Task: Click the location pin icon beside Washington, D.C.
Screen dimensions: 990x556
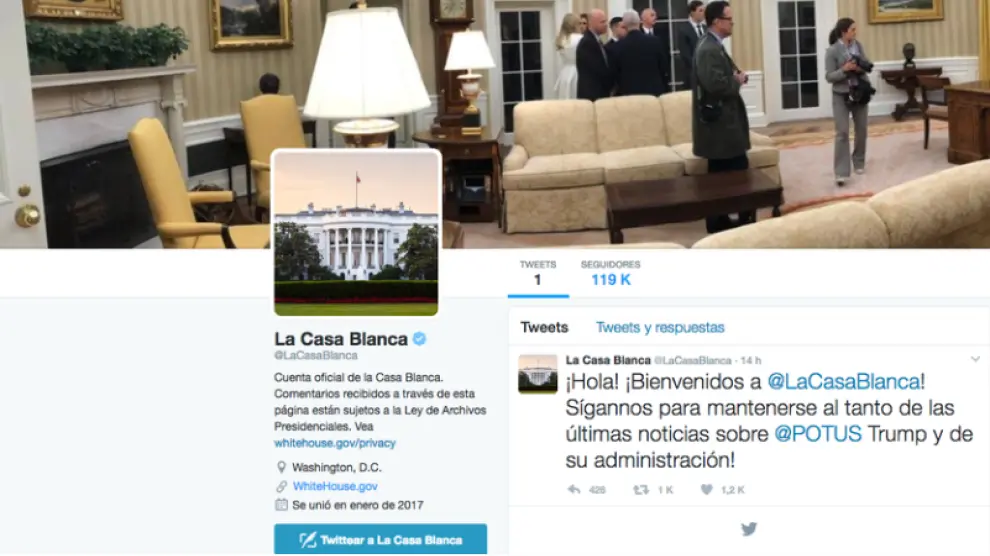Action: [281, 468]
